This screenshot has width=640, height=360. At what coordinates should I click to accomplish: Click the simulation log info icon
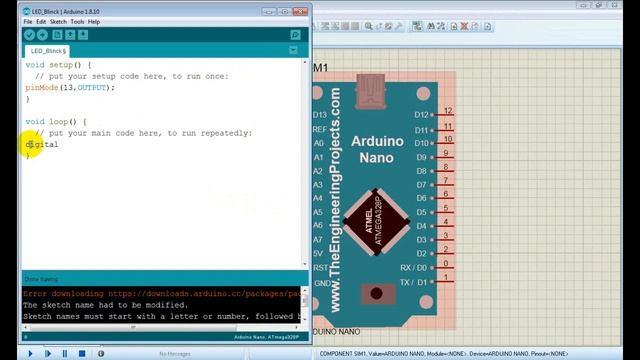tap(101, 353)
